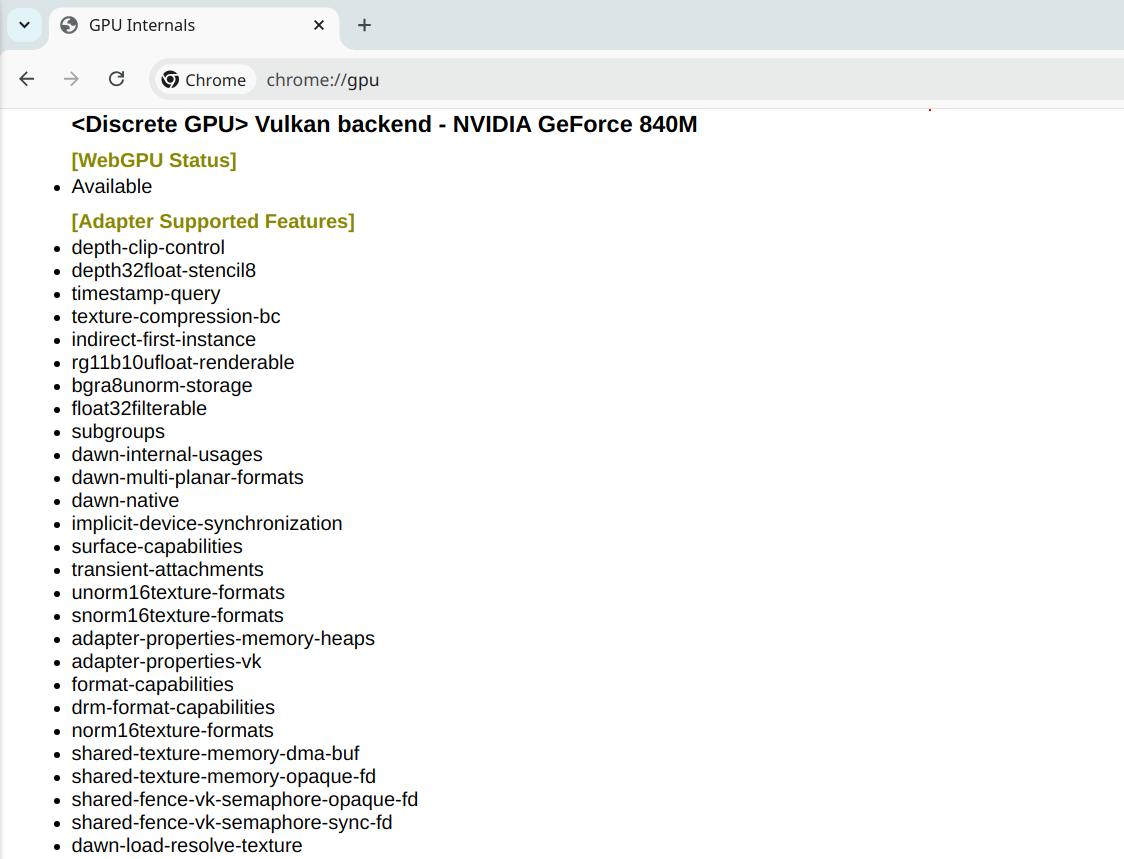Screen dimensions: 1124x859
Task: Click the 'snorm16texture-formats' feature
Action: pos(177,614)
